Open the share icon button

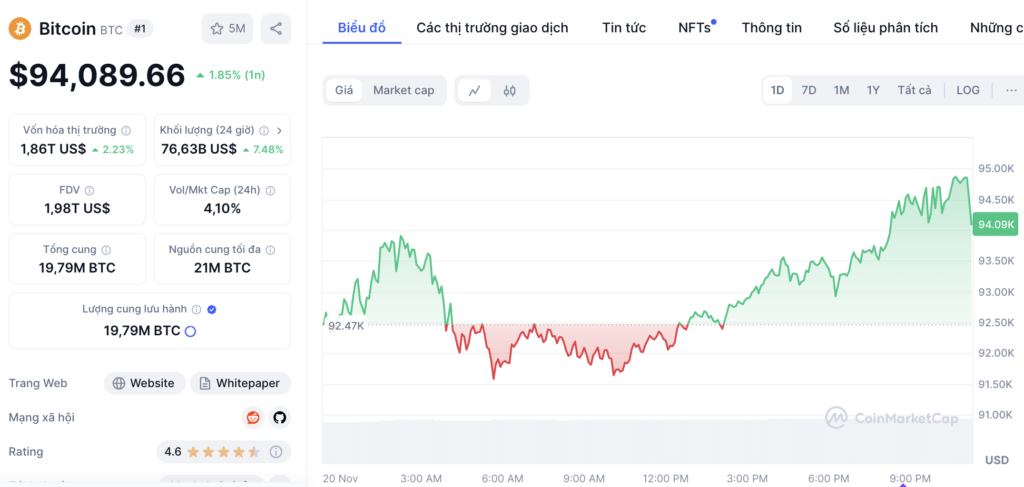[276, 29]
